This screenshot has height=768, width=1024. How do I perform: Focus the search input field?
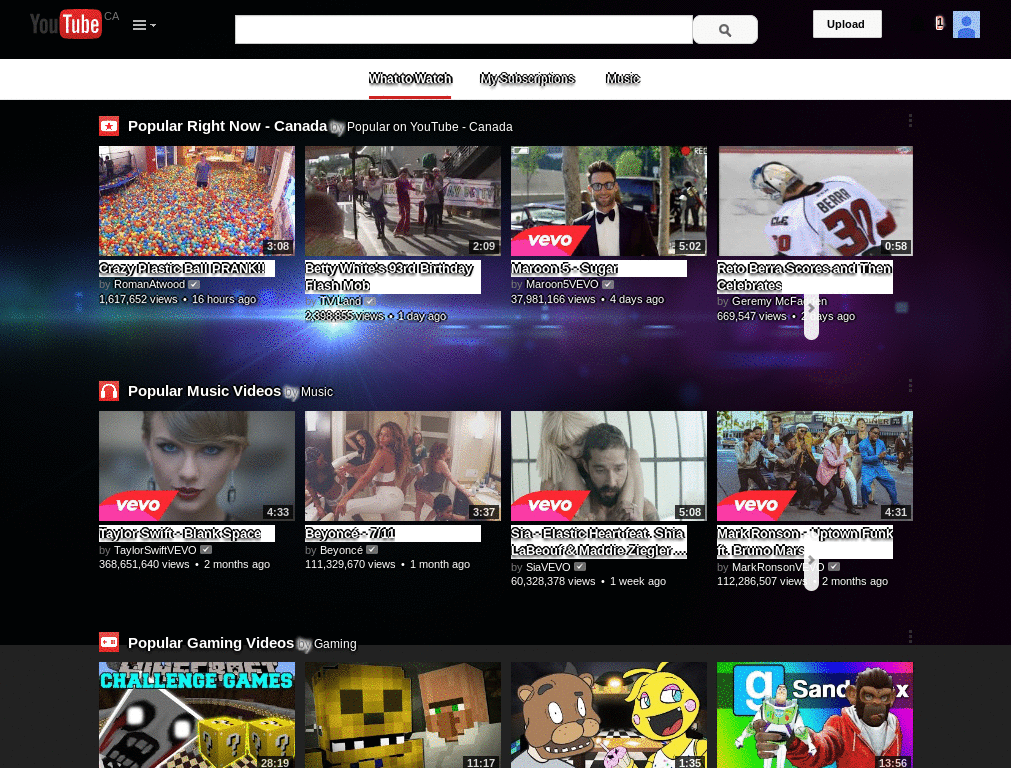[x=464, y=29]
